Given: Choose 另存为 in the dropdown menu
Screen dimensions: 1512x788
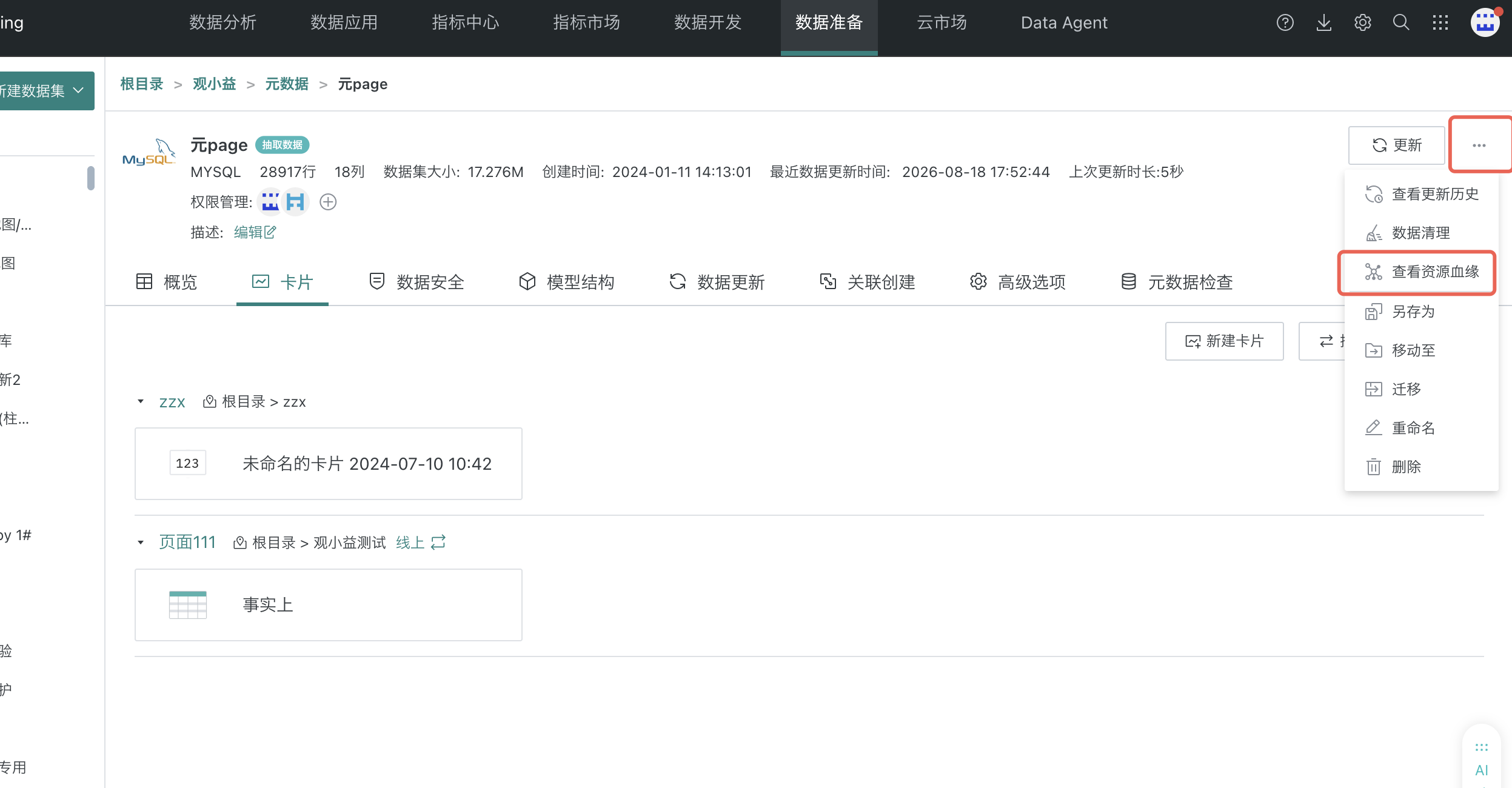Looking at the screenshot, I should 1420,312.
